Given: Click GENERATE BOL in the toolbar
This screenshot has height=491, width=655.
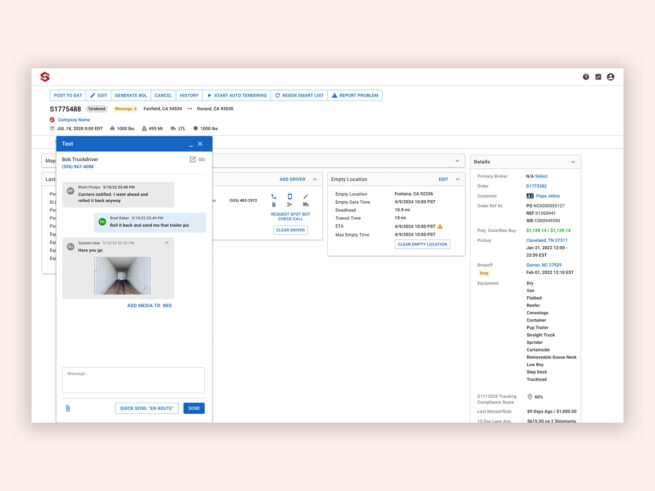Looking at the screenshot, I should [131, 95].
